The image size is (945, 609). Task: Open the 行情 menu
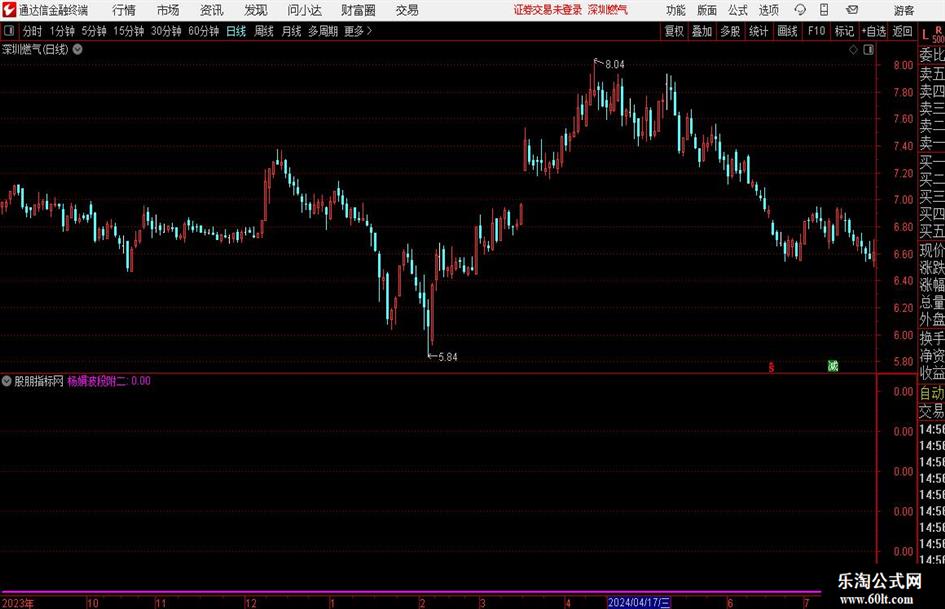click(124, 10)
